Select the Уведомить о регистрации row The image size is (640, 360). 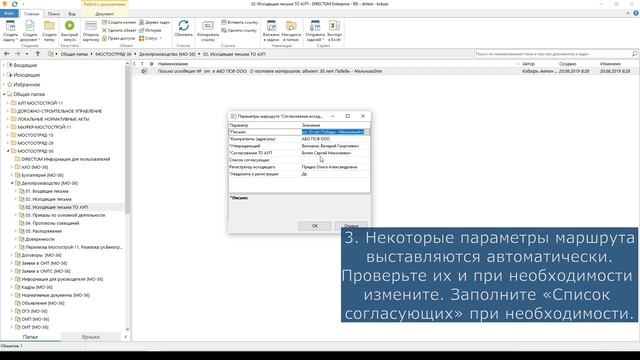pyautogui.click(x=299, y=173)
